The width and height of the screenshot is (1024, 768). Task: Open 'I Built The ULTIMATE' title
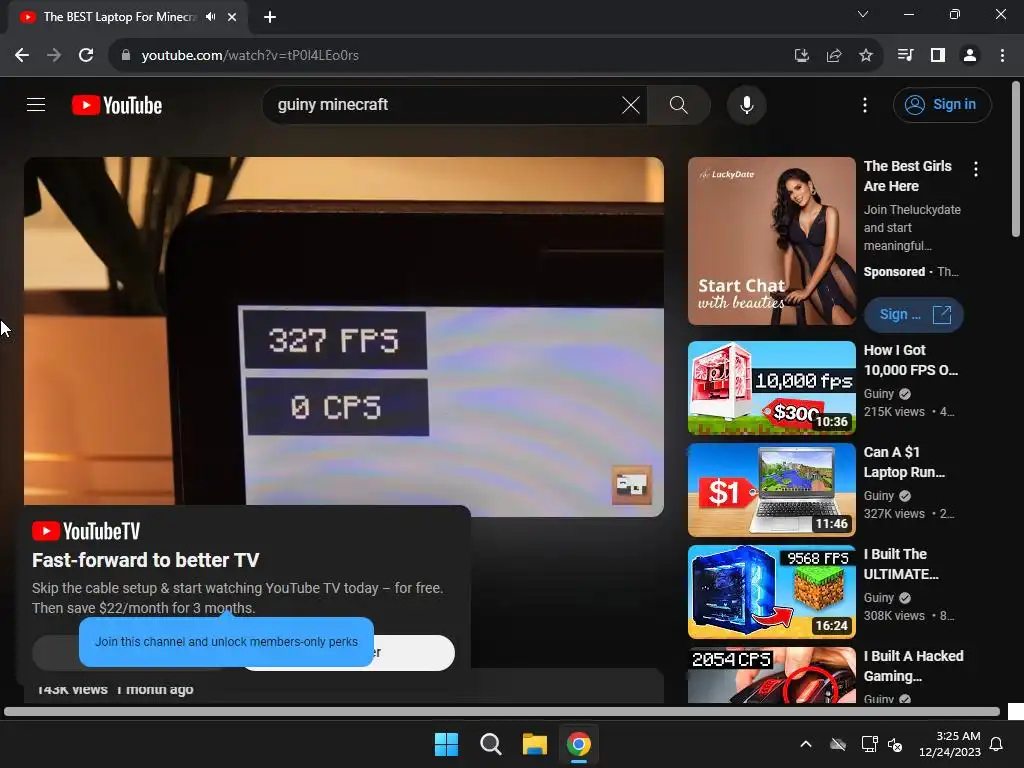[x=901, y=564]
